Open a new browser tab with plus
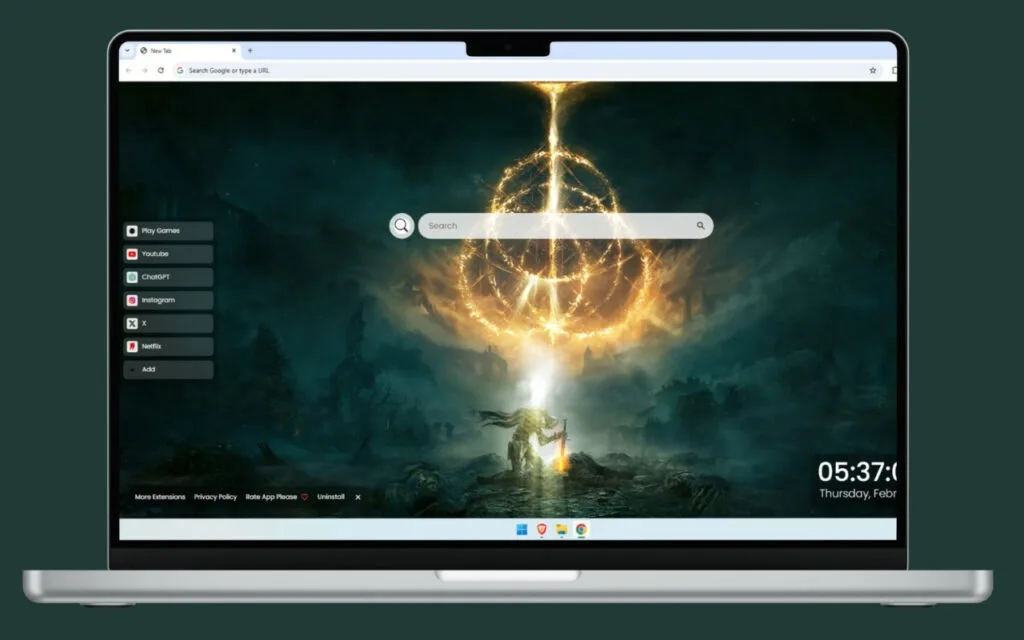 (x=250, y=50)
